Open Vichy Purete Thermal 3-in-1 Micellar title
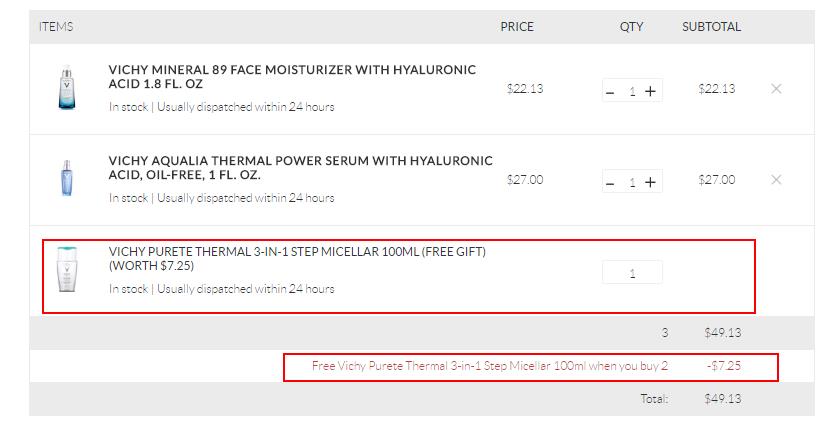 tap(297, 258)
